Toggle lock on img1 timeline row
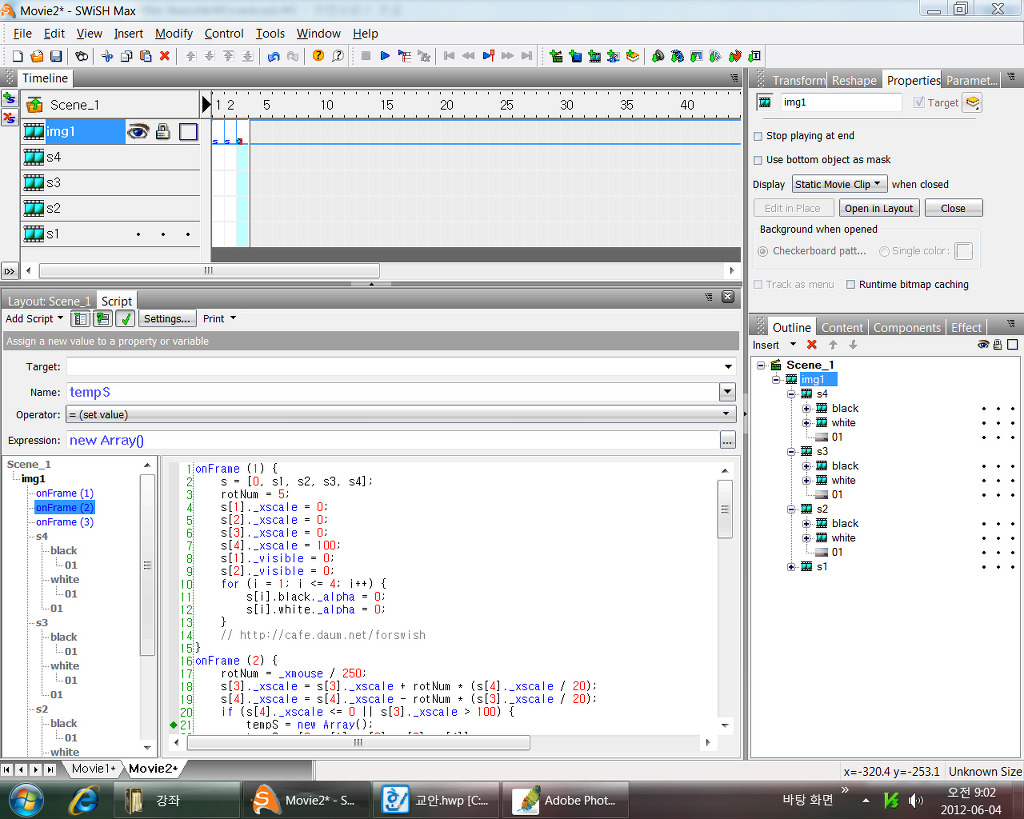Image resolution: width=1024 pixels, height=819 pixels. pos(163,132)
